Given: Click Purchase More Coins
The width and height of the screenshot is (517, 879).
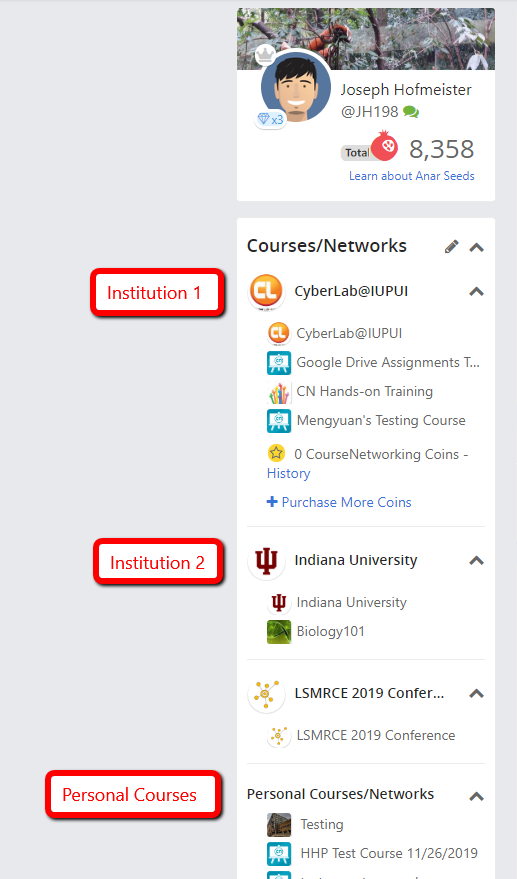Looking at the screenshot, I should 339,502.
